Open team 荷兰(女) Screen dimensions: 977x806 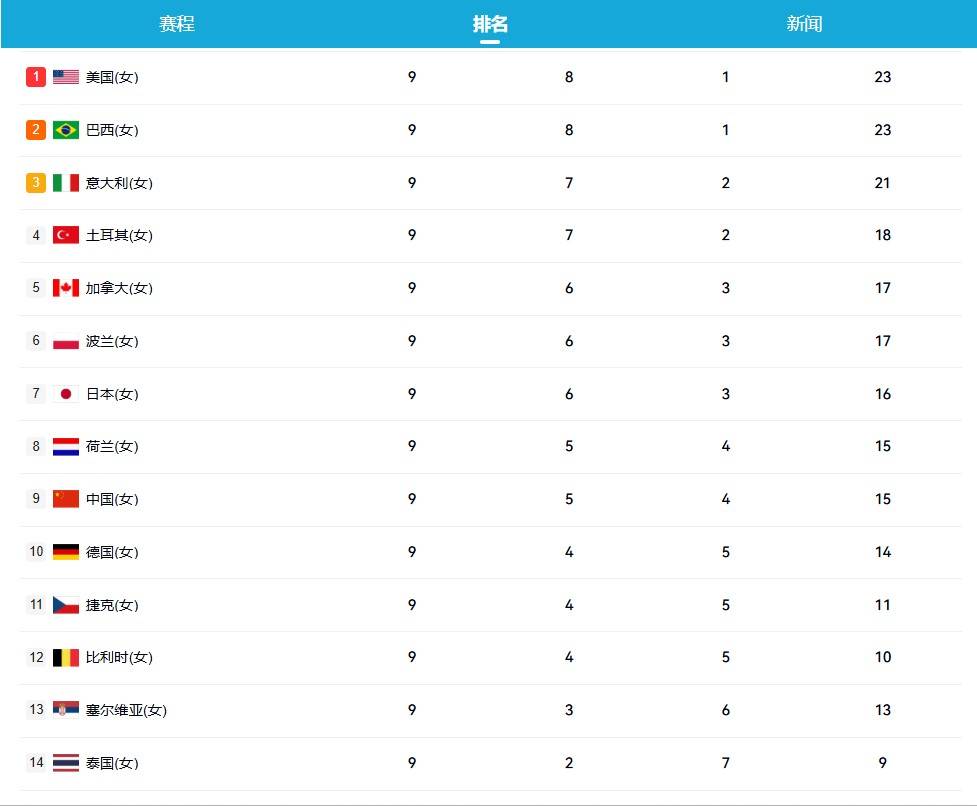click(112, 447)
